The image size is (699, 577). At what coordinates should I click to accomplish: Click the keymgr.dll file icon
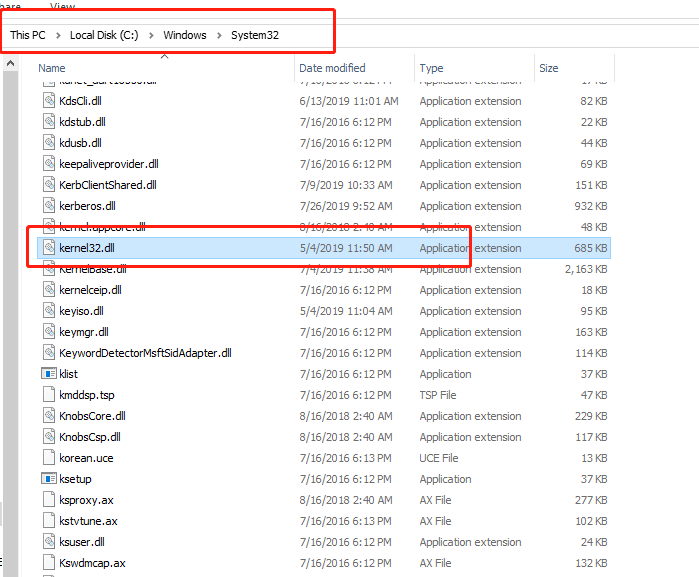tap(49, 331)
